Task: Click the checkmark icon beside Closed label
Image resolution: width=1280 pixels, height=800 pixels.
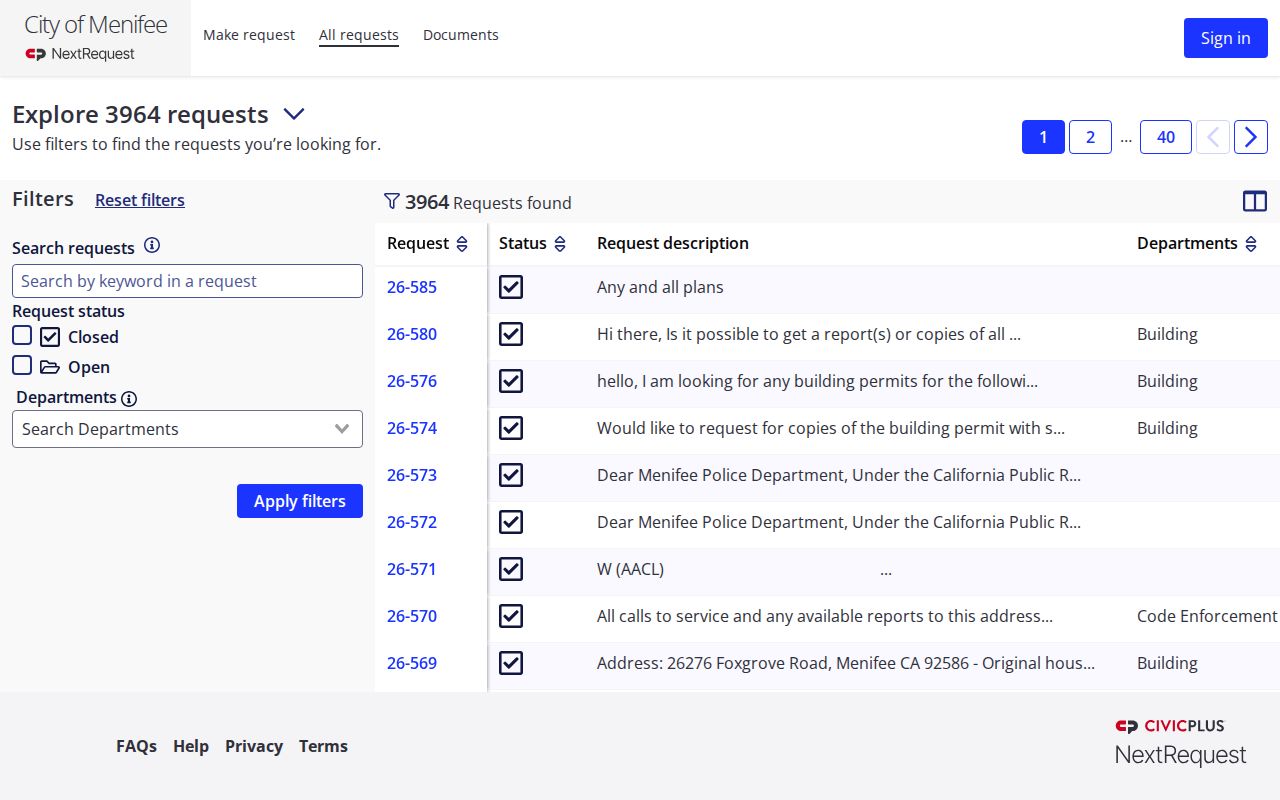Action: 50,337
